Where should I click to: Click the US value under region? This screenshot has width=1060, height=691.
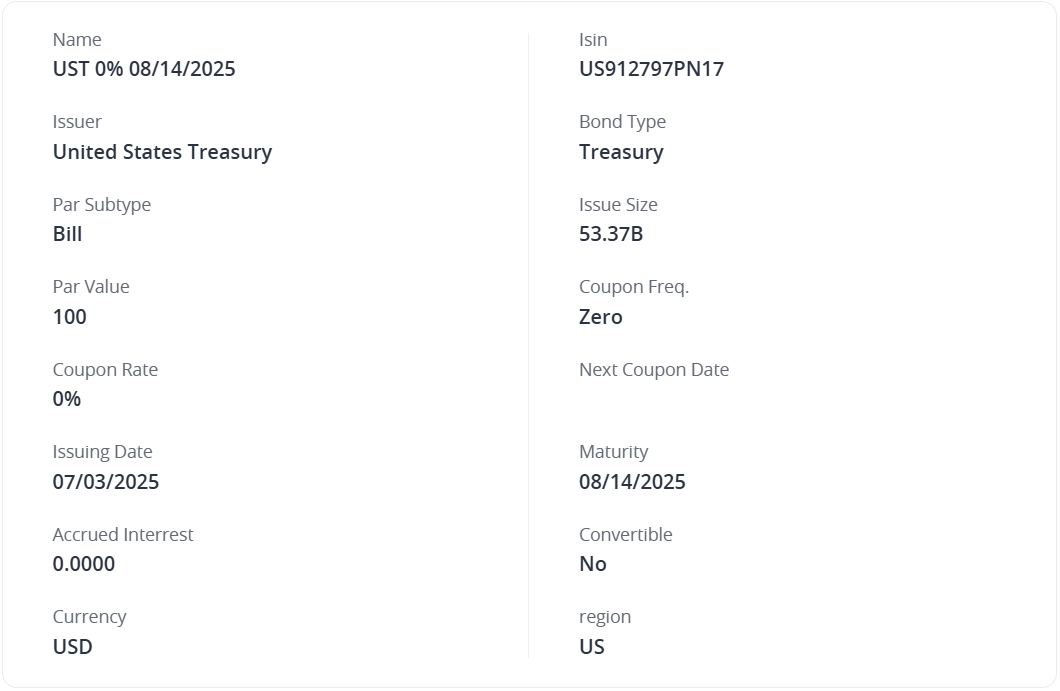(x=592, y=647)
